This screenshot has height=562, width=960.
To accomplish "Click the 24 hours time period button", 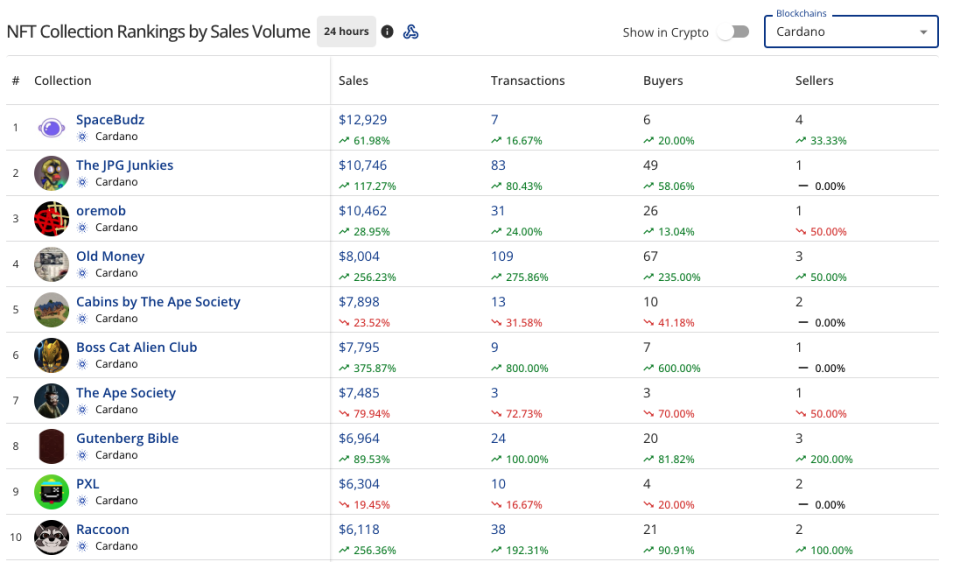I will point(346,32).
